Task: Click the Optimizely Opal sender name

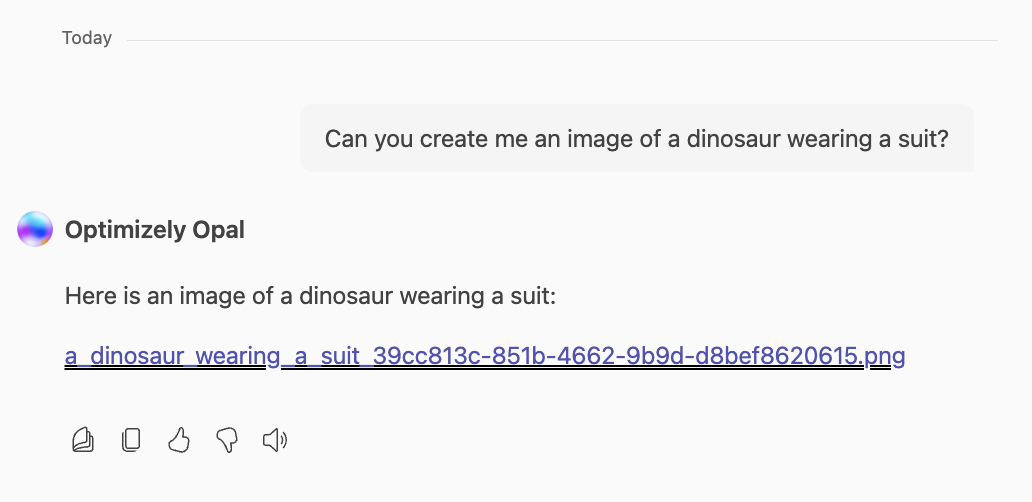Action: [x=155, y=230]
